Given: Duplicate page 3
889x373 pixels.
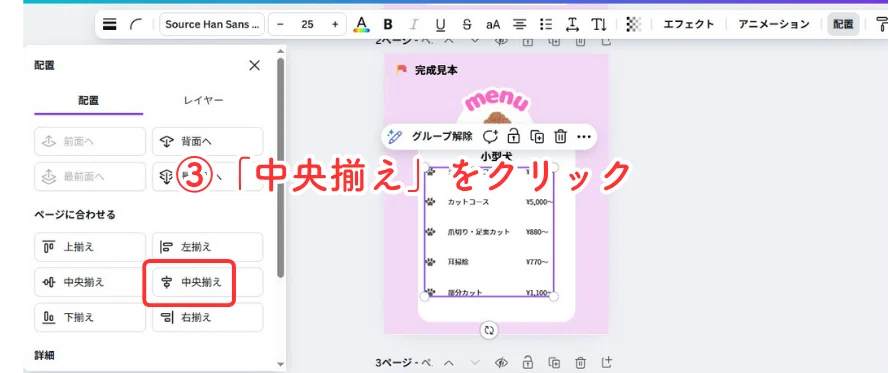Looking at the screenshot, I should click(x=554, y=362).
